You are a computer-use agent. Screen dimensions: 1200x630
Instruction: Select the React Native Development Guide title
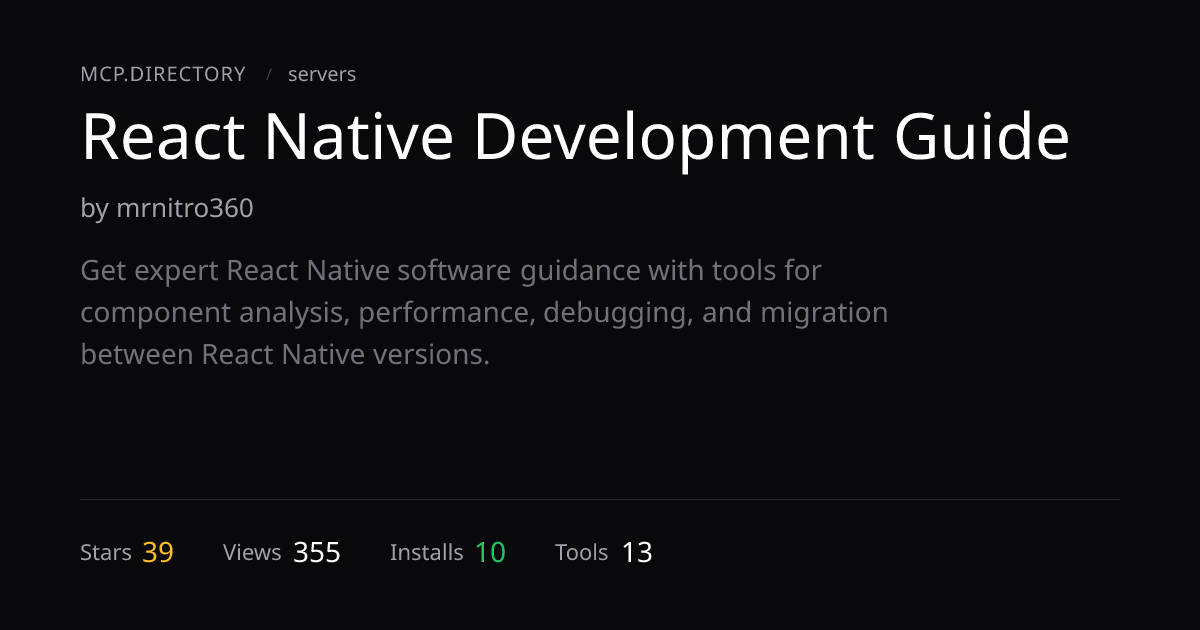[x=575, y=137]
